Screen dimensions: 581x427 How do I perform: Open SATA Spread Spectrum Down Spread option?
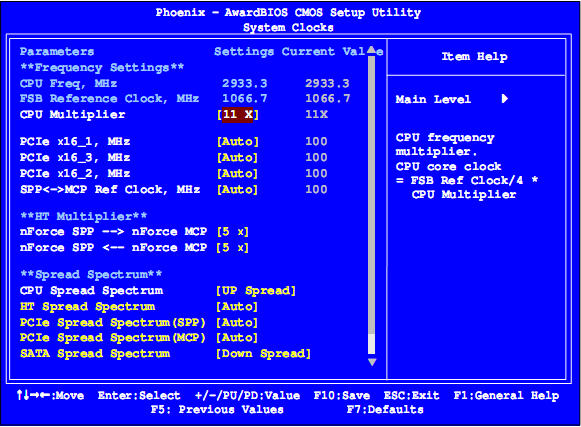263,354
